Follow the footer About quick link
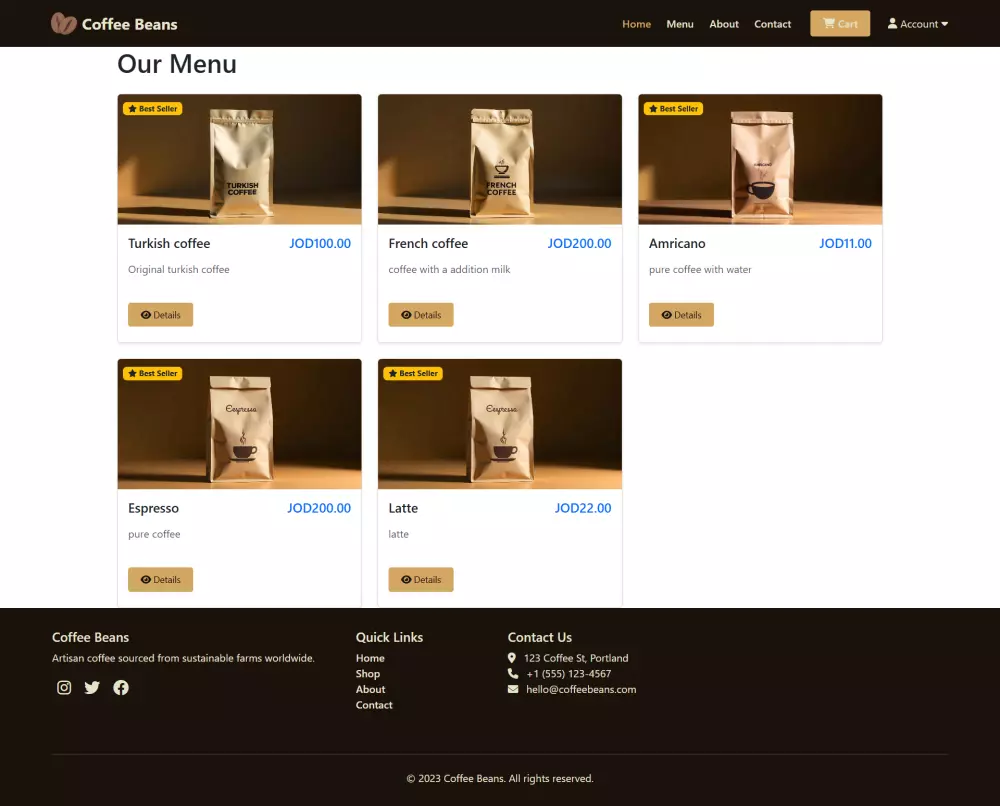The height and width of the screenshot is (806, 1000). pos(371,689)
